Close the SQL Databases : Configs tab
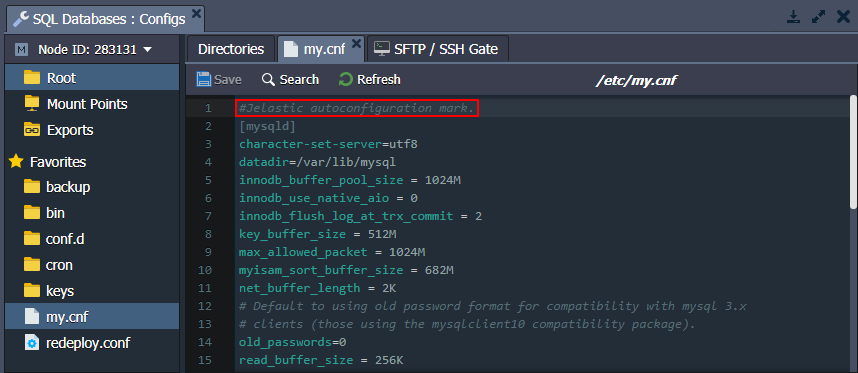Screen dimensions: 858x373 [x=196, y=13]
